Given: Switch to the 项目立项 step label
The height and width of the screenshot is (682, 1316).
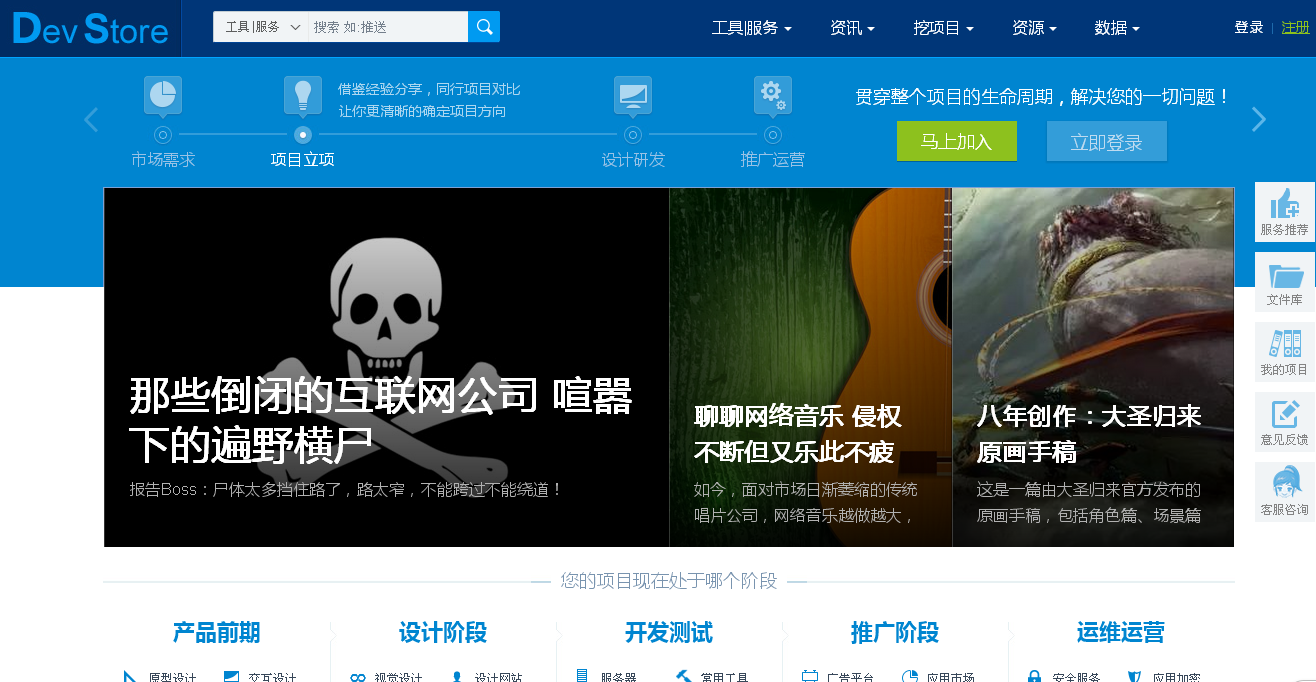Looking at the screenshot, I should coord(303,160).
